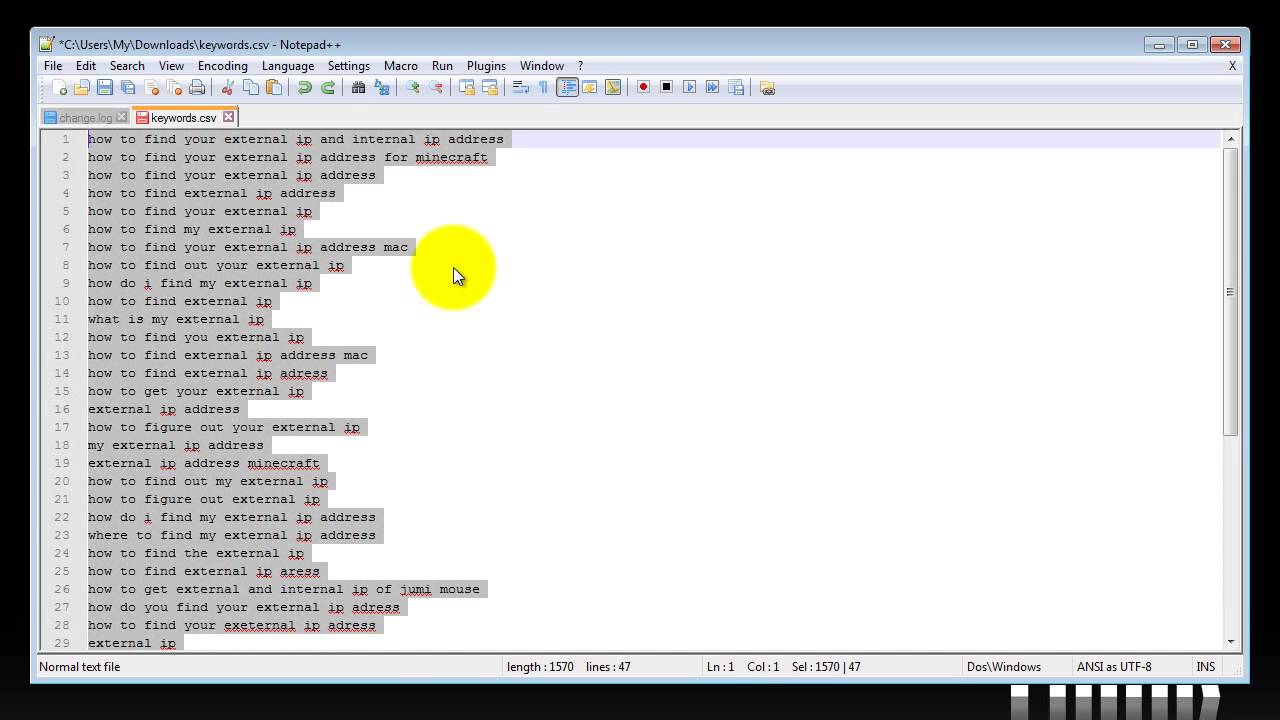Click Run macro multiple times icon

coord(712,88)
